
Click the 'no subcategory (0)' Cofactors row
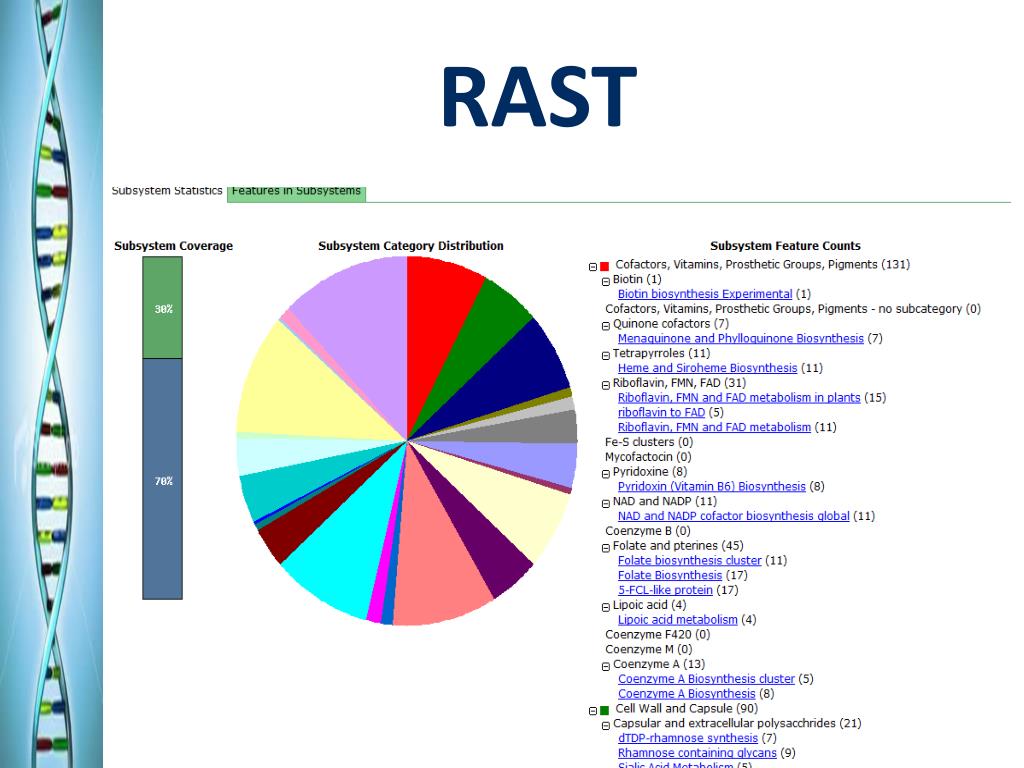click(x=793, y=309)
